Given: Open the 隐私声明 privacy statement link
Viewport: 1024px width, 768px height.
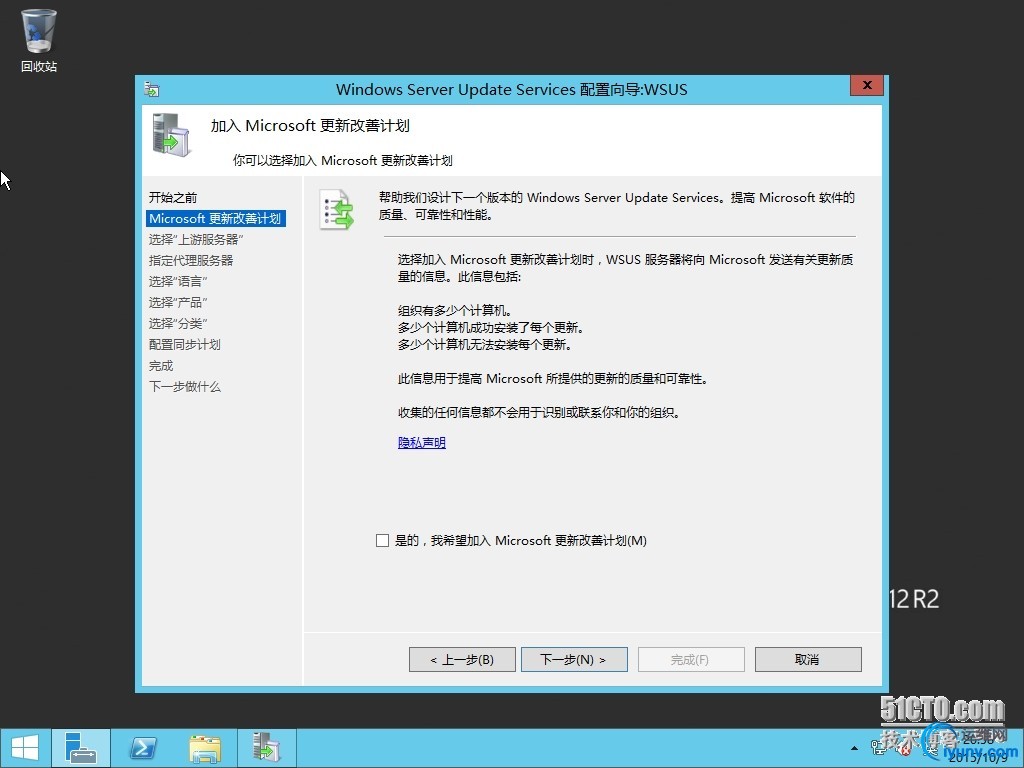Looking at the screenshot, I should pos(422,443).
